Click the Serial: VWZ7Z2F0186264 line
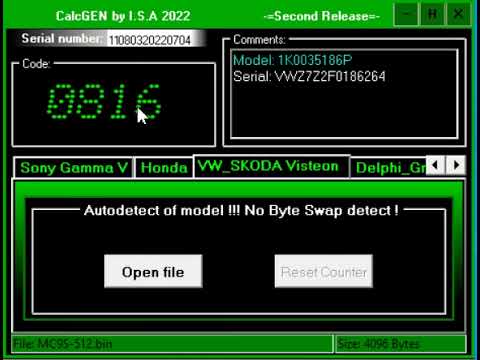Image resolution: width=480 pixels, height=360 pixels. coord(309,76)
